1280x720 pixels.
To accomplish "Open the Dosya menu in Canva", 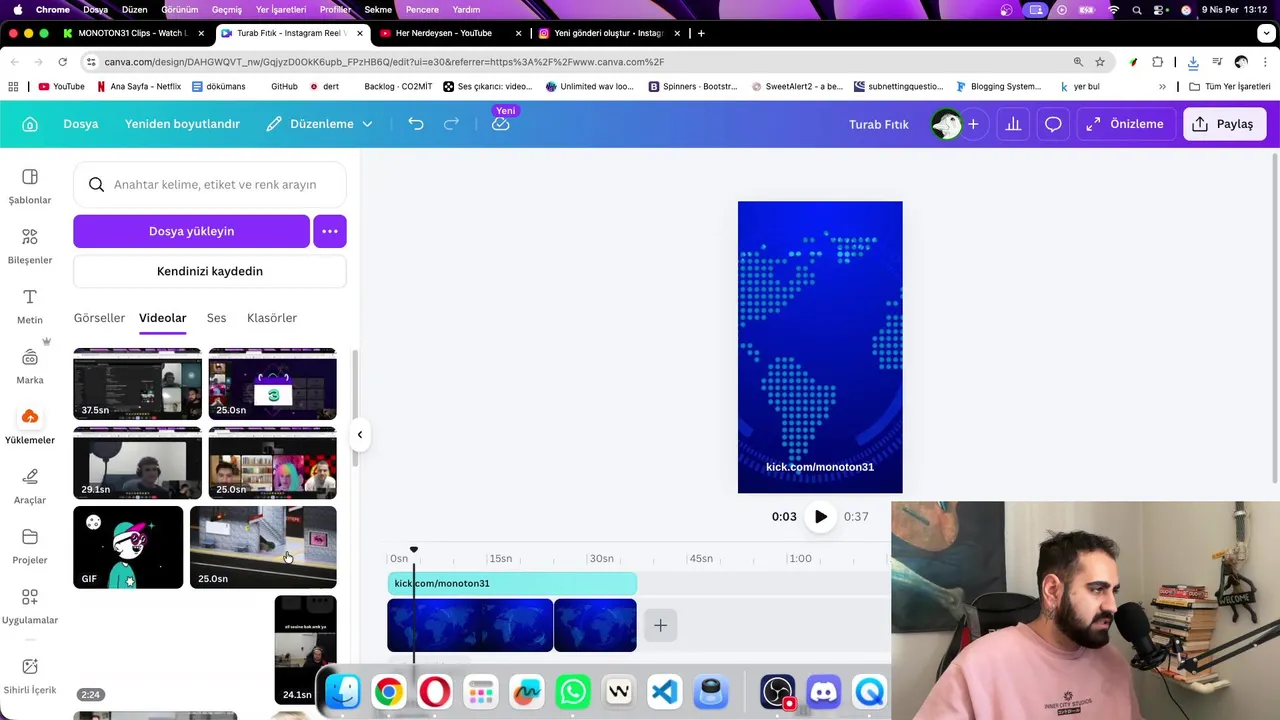I will tap(81, 124).
